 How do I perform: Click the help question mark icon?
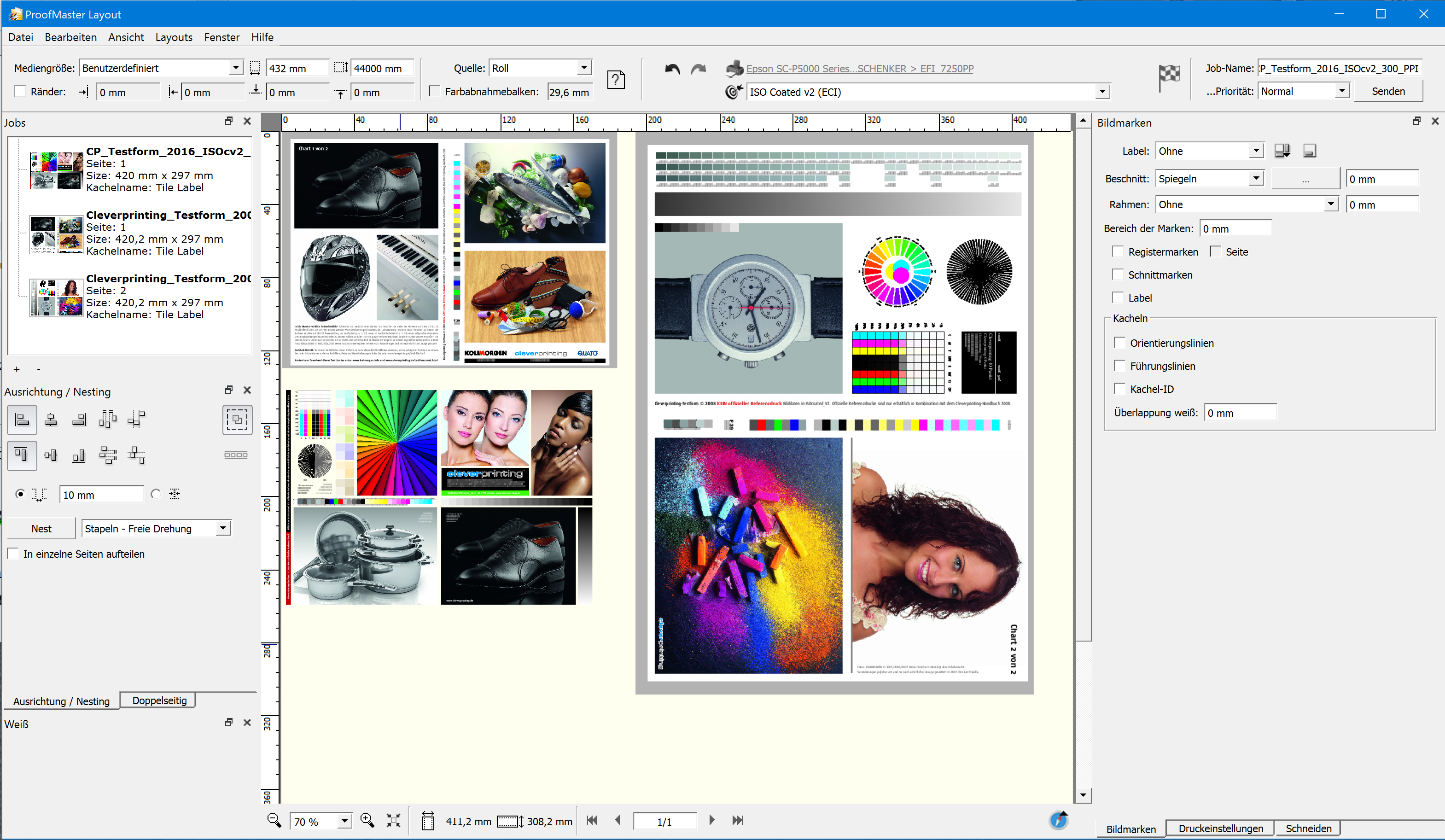(616, 80)
